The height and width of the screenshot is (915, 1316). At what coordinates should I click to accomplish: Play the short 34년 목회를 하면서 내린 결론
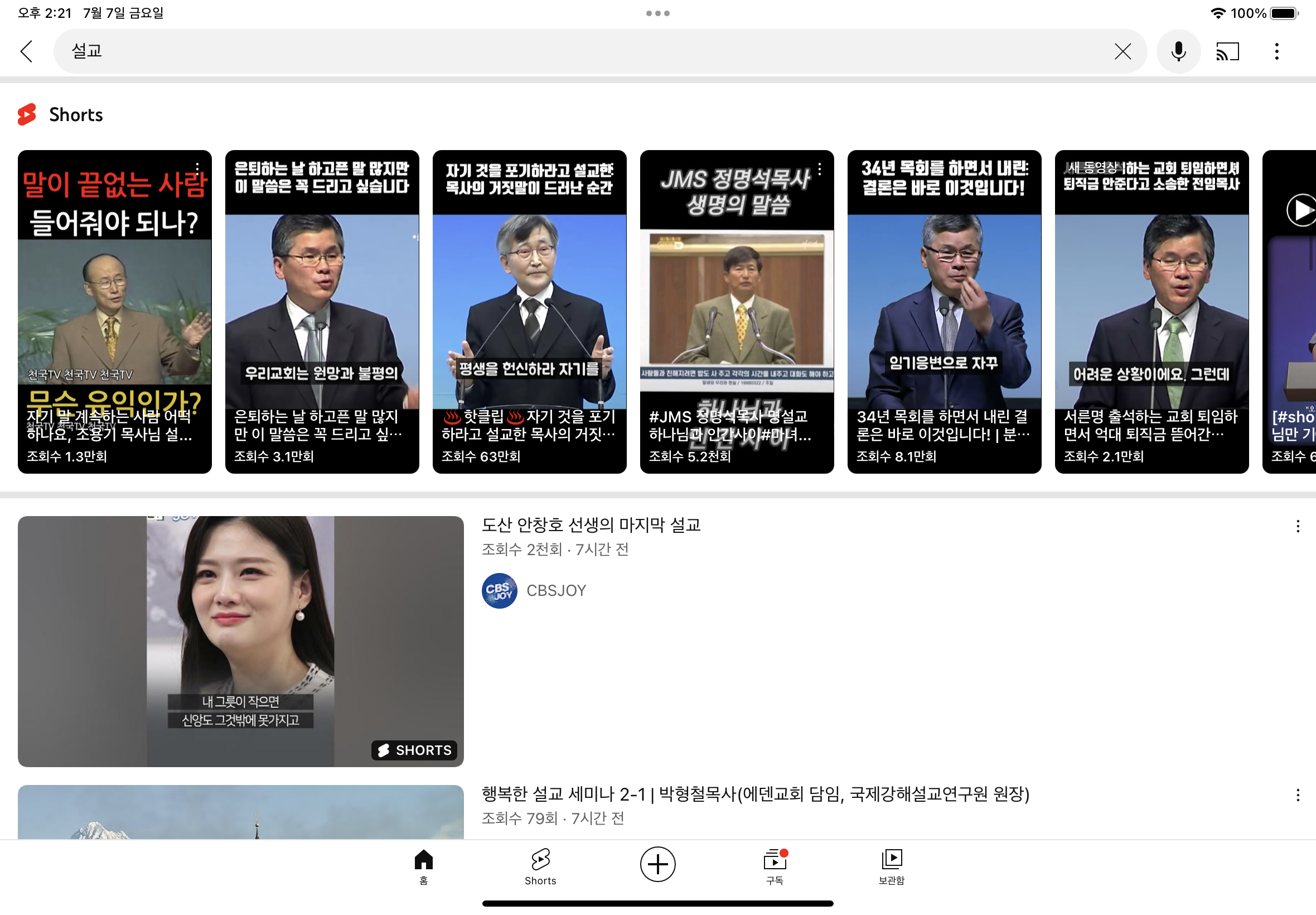pos(944,311)
